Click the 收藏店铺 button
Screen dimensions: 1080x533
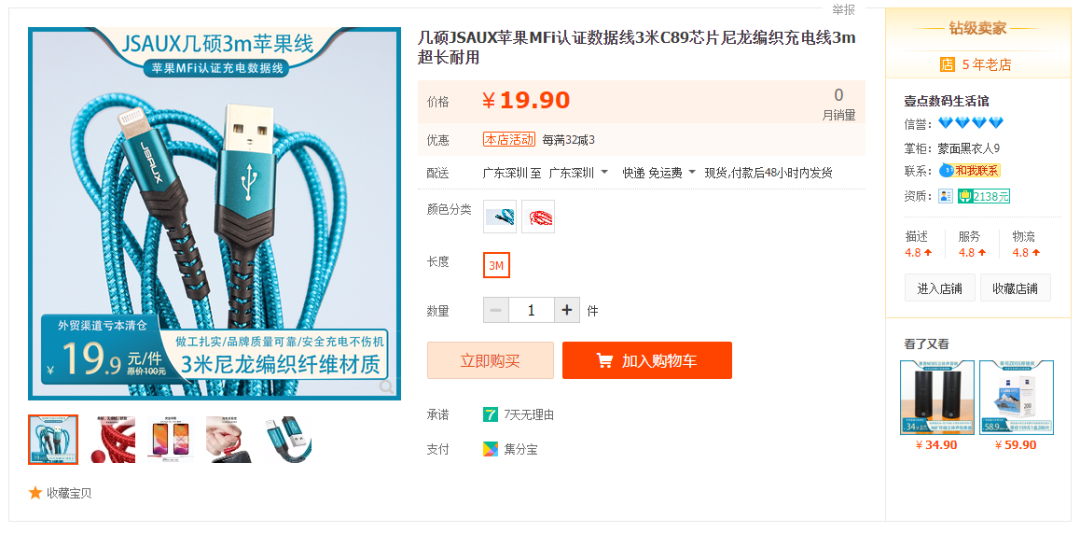tap(1015, 288)
